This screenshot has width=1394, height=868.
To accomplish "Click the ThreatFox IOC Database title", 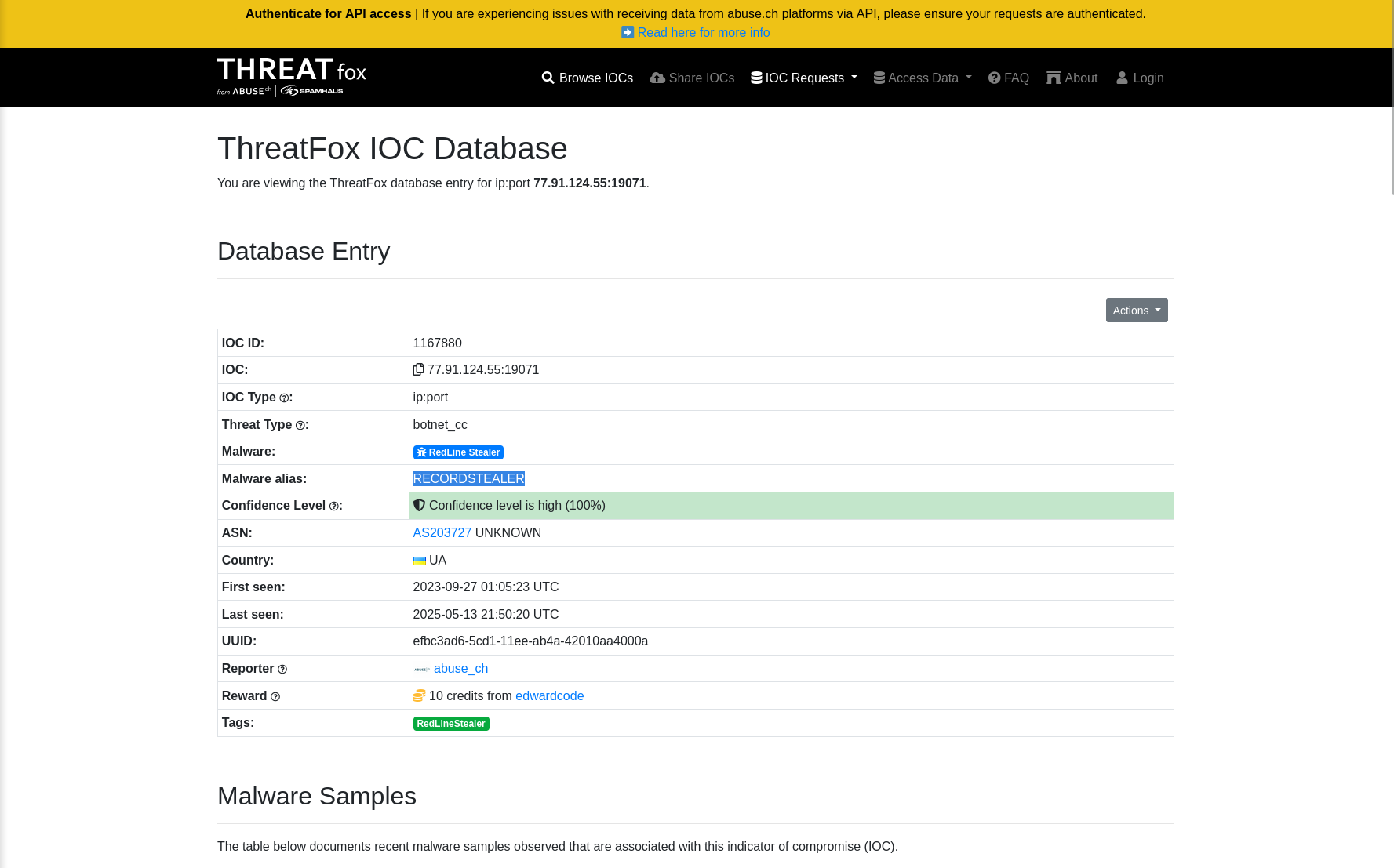I will tap(392, 148).
